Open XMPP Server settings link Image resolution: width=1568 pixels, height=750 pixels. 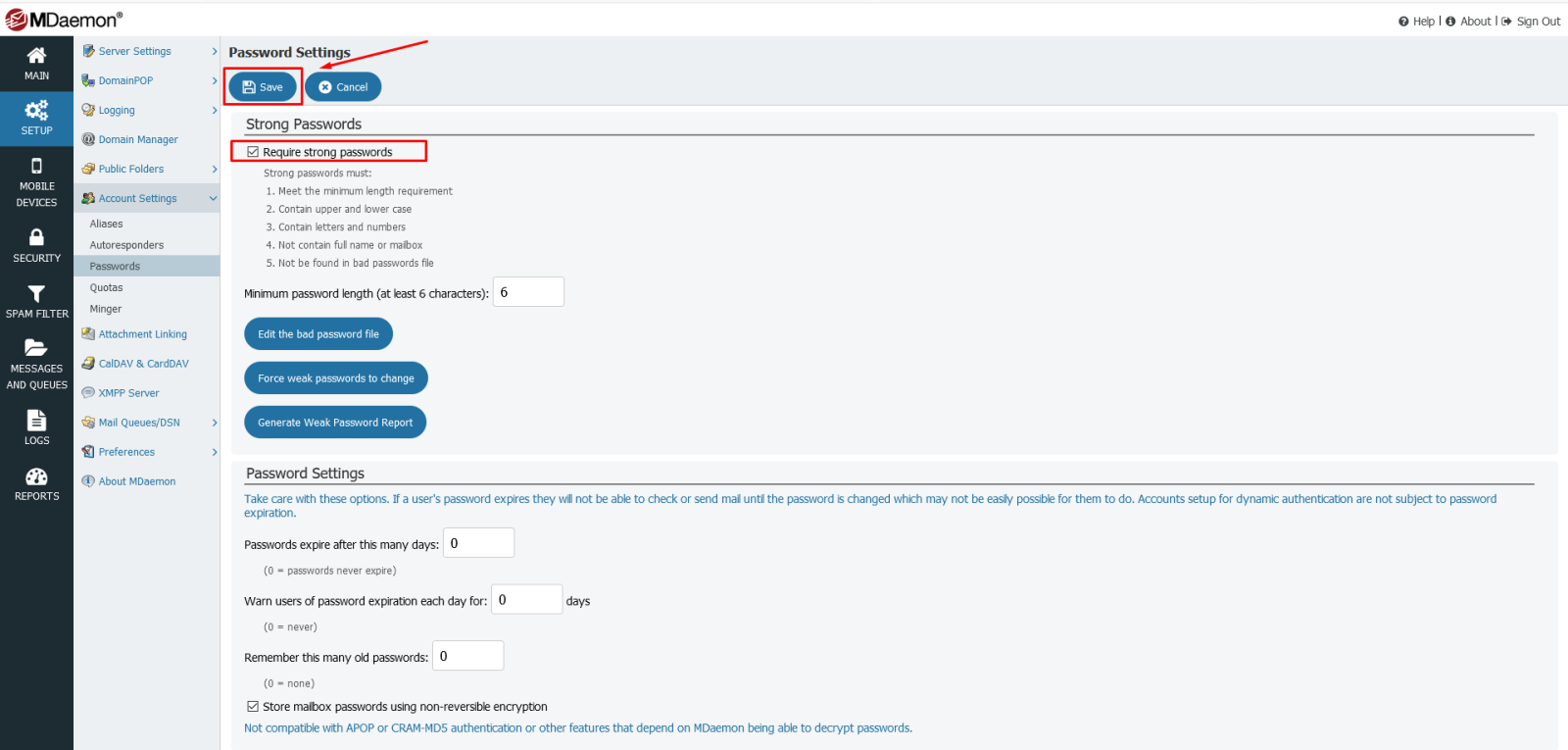click(x=128, y=393)
